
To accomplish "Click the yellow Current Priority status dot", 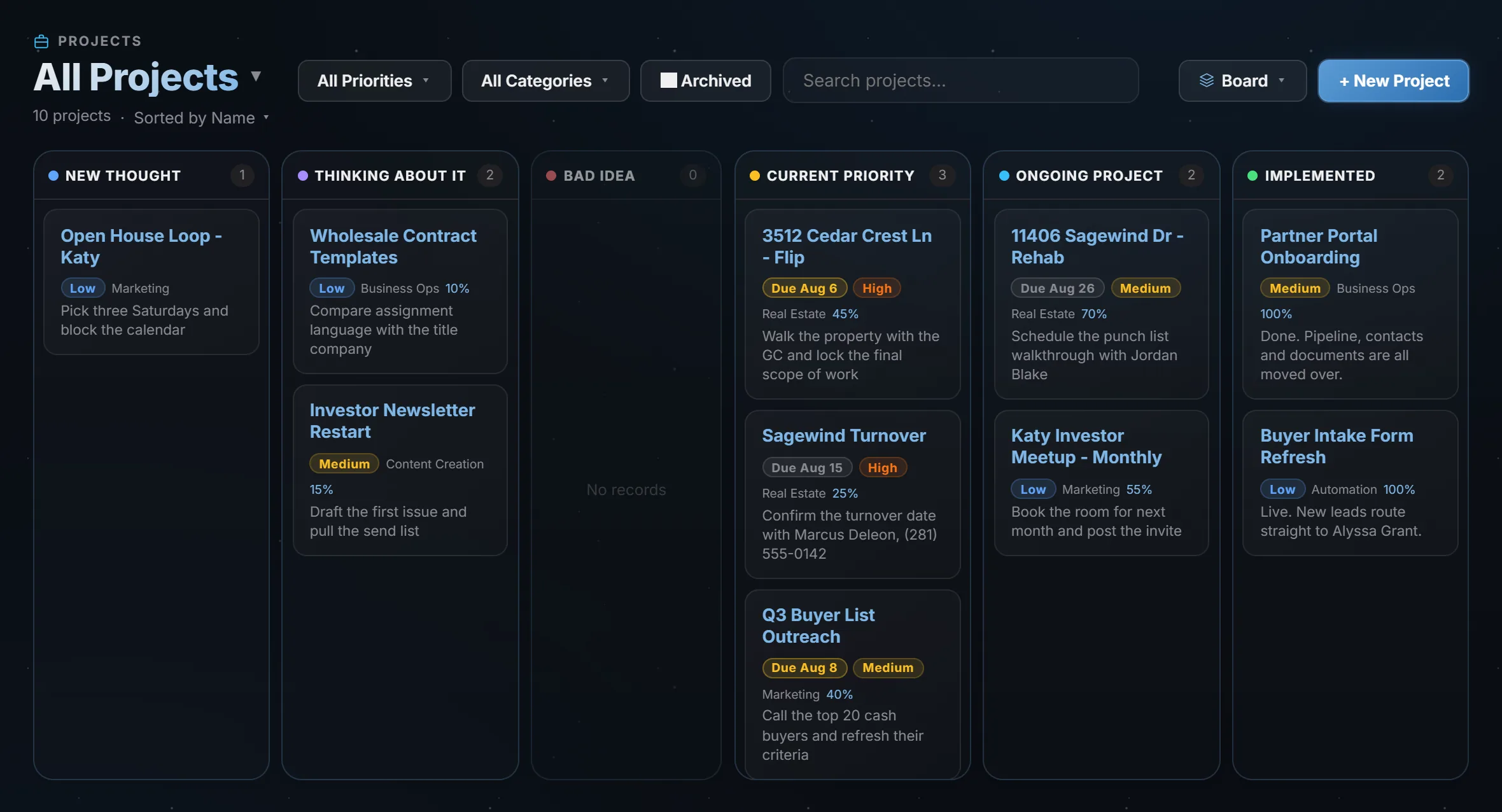I will coord(755,176).
